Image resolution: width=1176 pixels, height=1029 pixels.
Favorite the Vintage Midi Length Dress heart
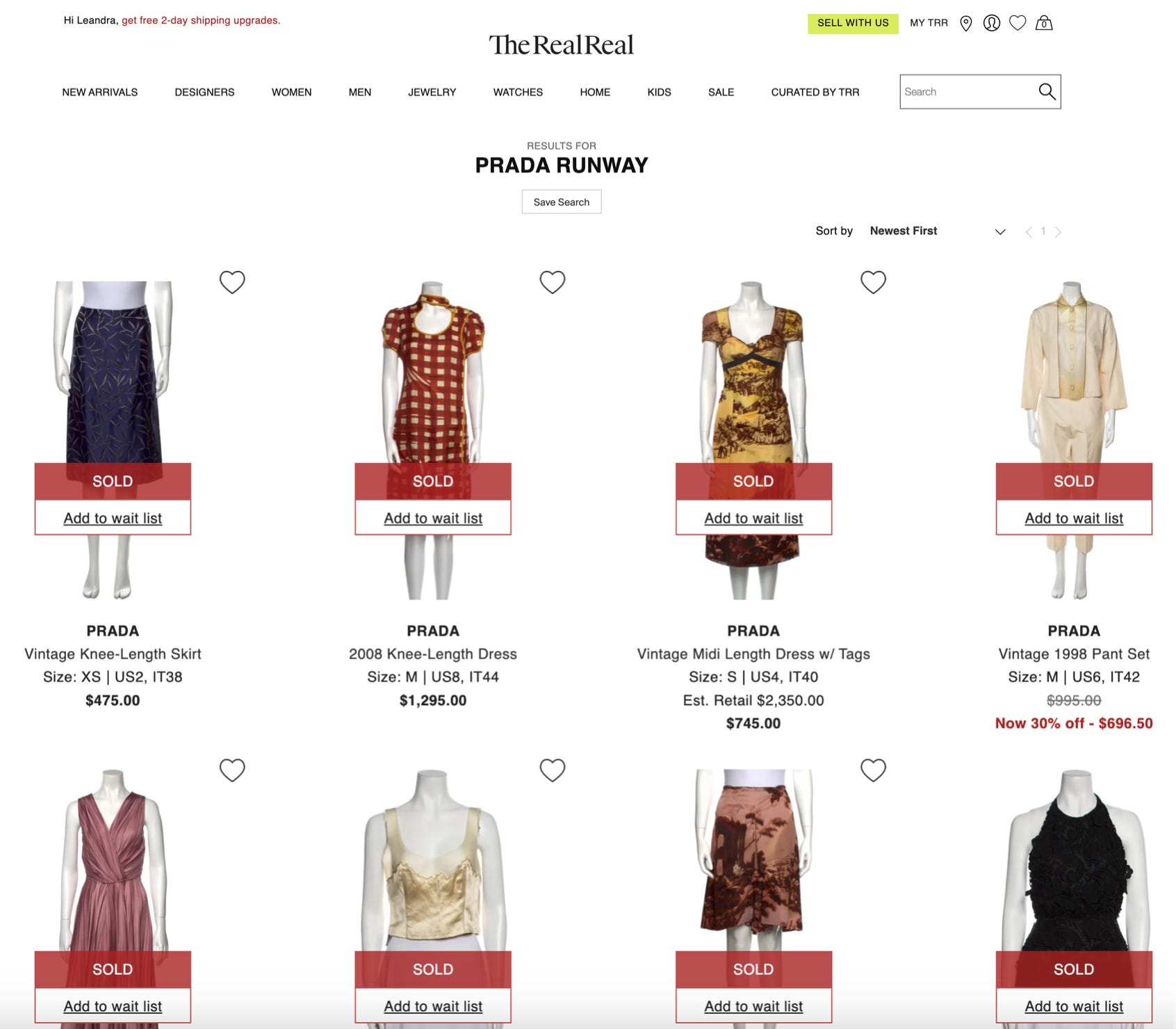coord(873,282)
